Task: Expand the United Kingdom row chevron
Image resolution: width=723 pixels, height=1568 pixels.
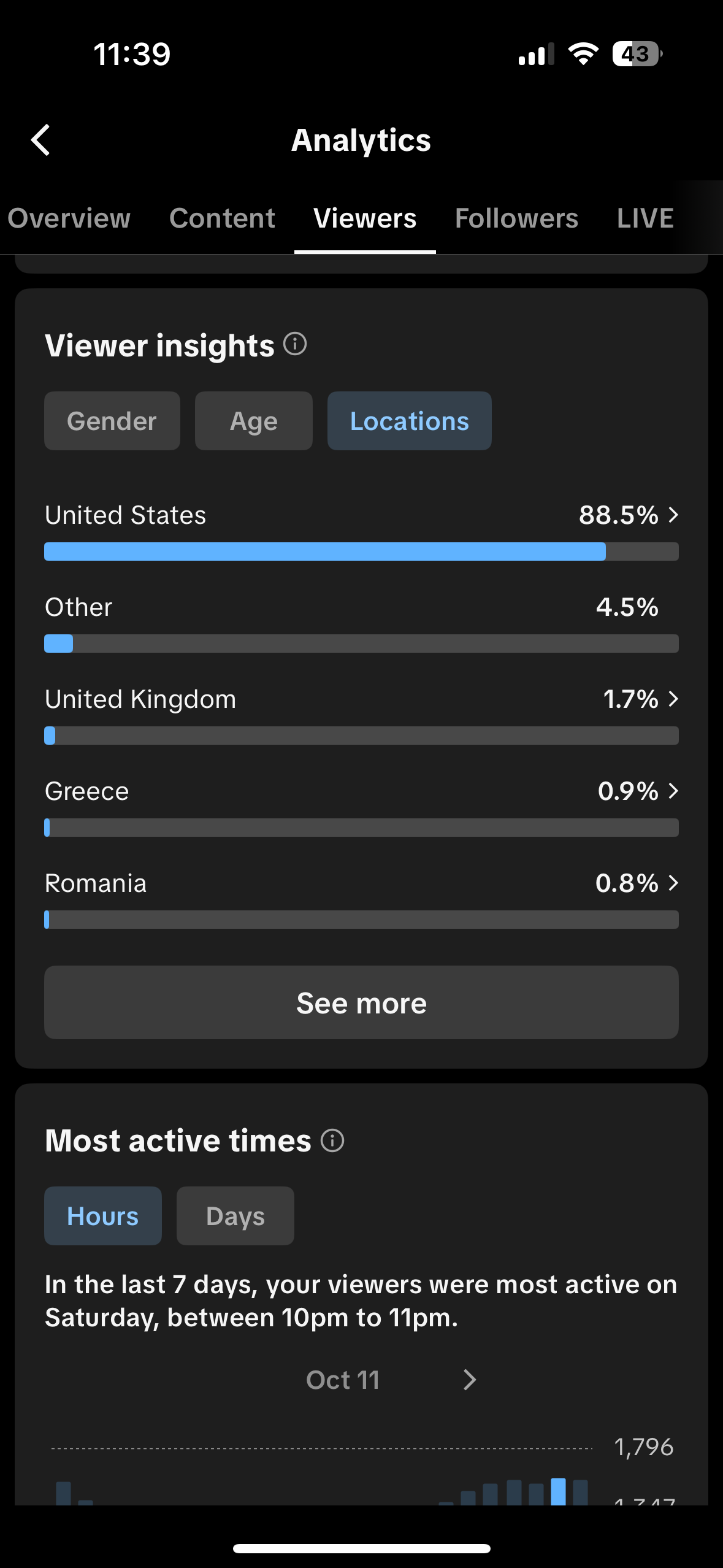Action: tap(673, 699)
